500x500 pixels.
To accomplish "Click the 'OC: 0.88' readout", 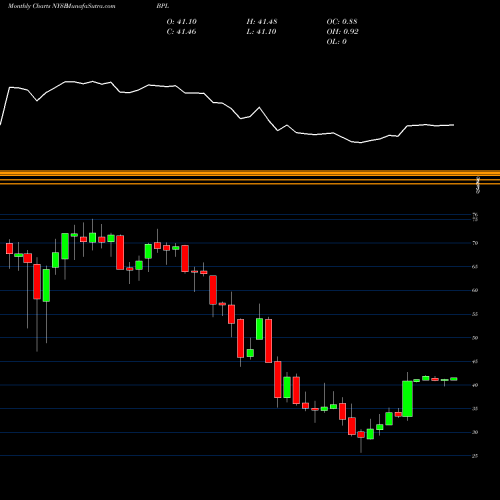I will tap(342, 22).
